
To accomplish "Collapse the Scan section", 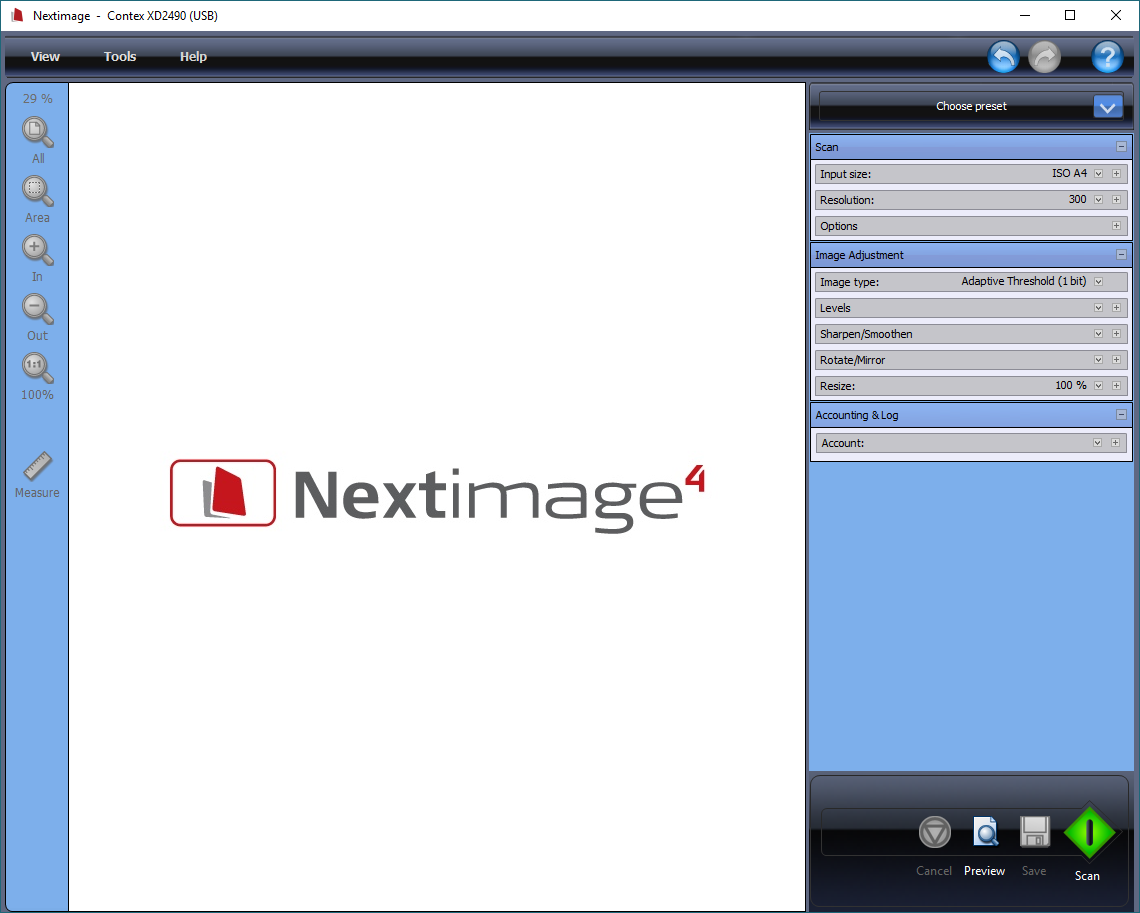I will click(x=1121, y=147).
